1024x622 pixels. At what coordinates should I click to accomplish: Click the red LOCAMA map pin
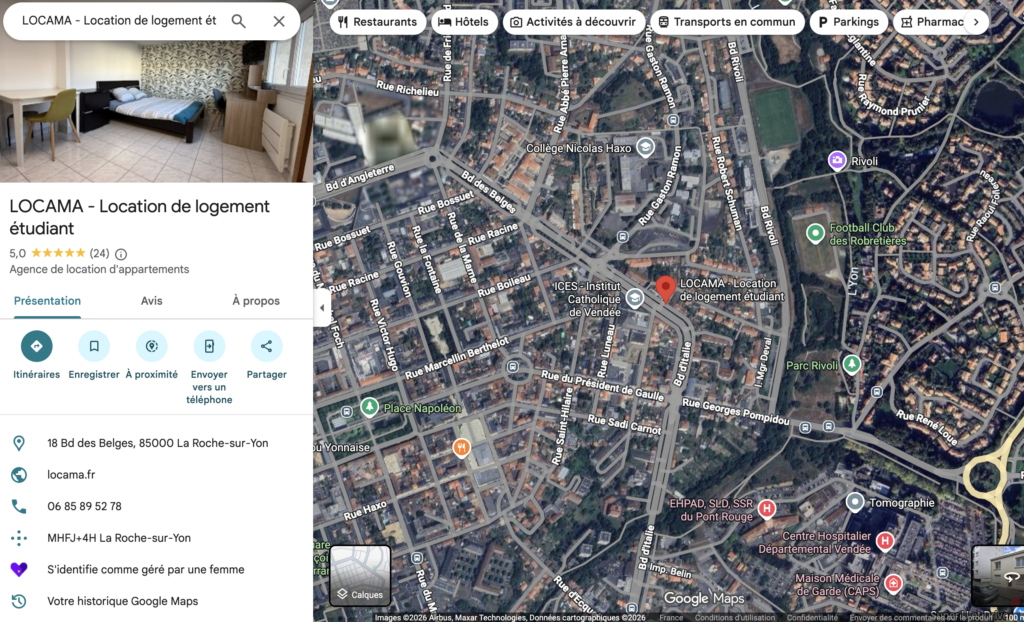coord(665,289)
